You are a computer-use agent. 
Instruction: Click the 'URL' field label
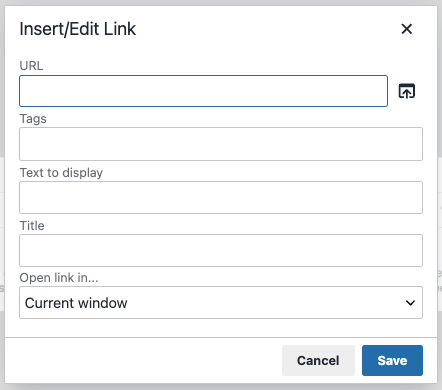(31, 66)
